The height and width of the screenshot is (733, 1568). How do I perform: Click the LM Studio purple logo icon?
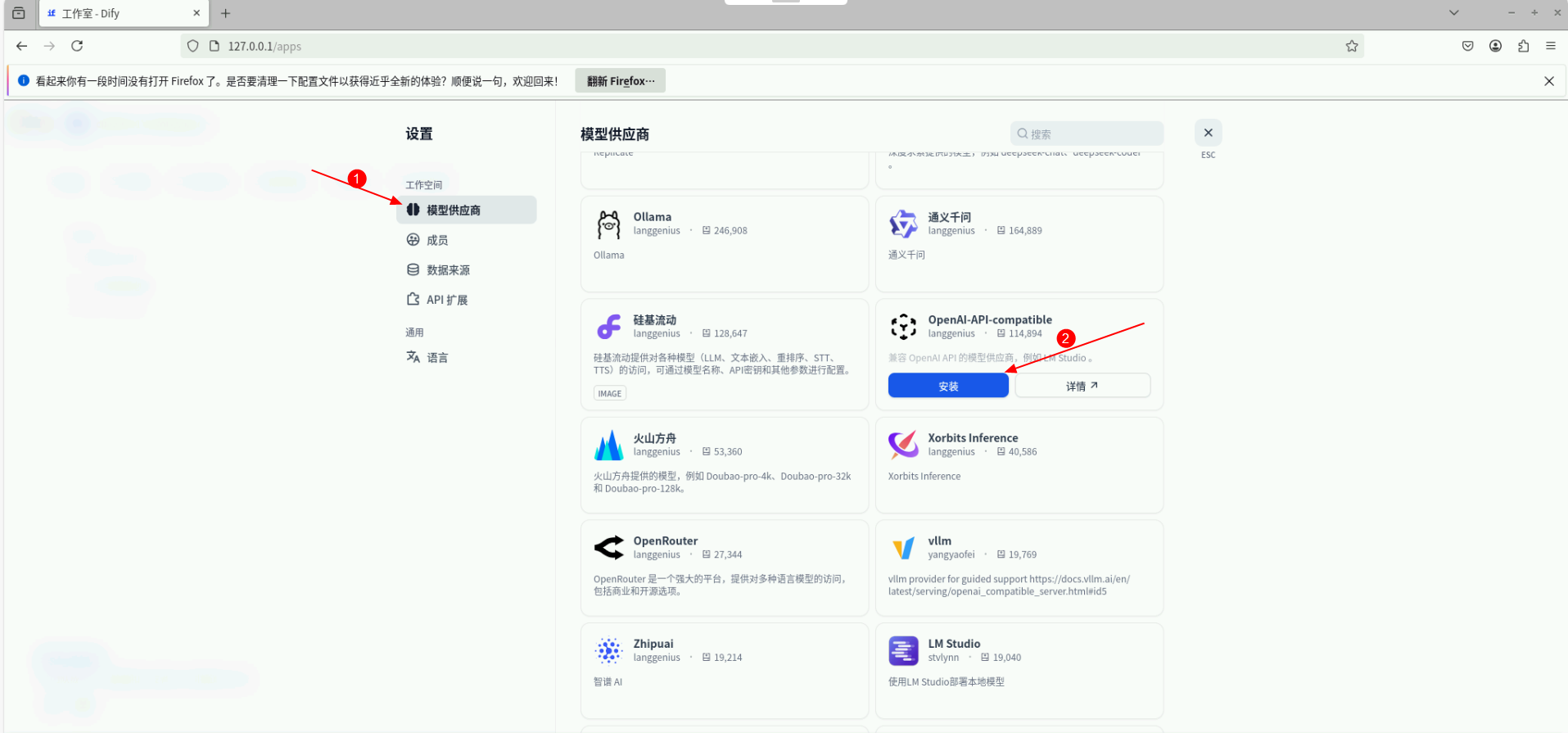click(x=903, y=651)
